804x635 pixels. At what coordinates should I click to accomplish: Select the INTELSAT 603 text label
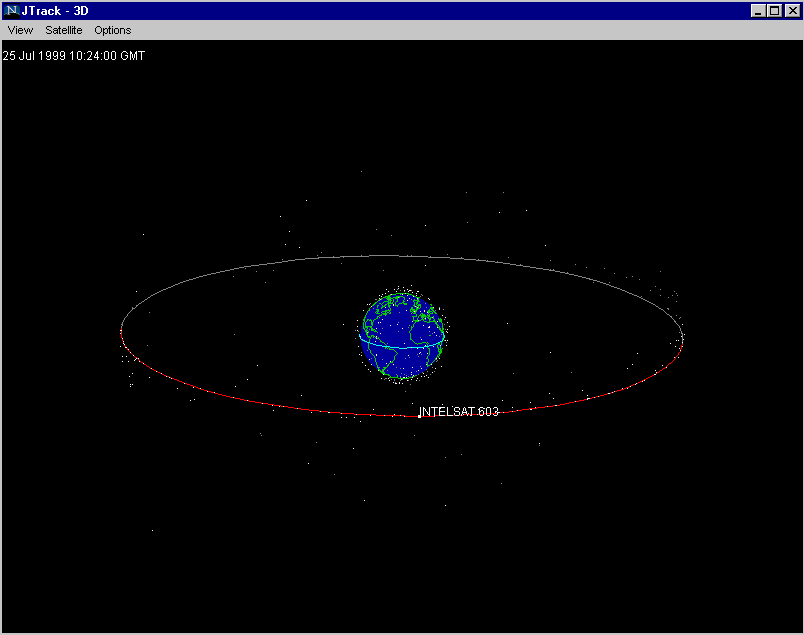coord(460,411)
